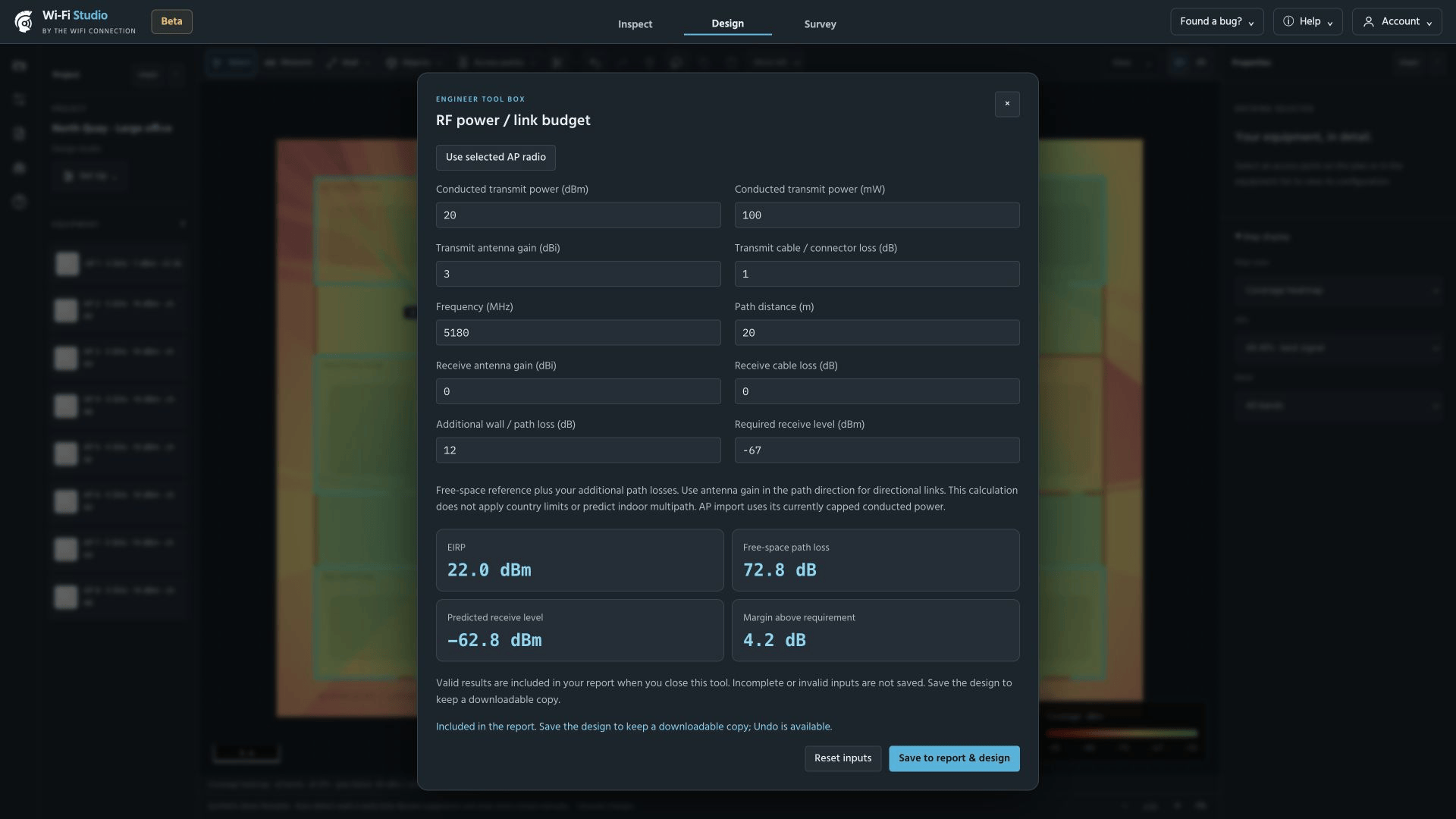Click the Beta badge
This screenshot has width=1456, height=819.
[171, 21]
